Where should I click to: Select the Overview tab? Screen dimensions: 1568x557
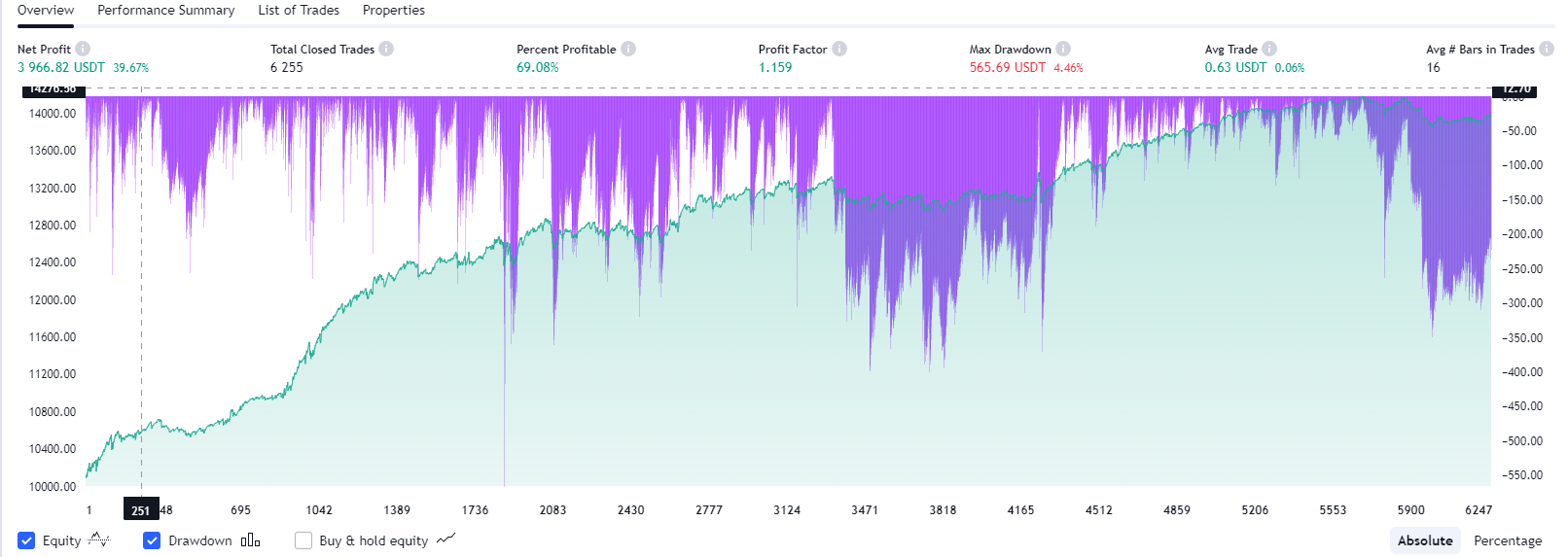(46, 11)
